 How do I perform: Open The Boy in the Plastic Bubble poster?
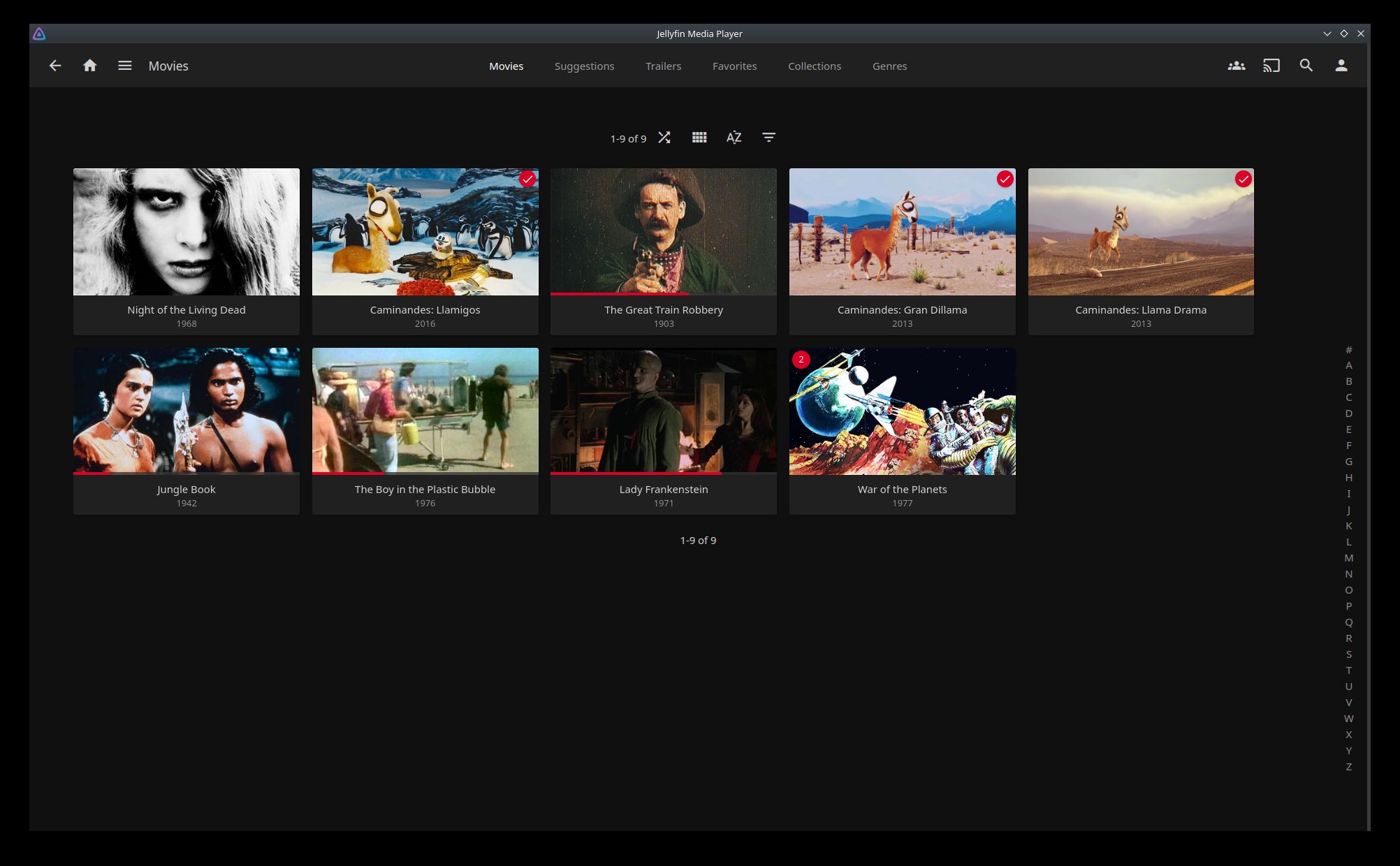pyautogui.click(x=425, y=411)
